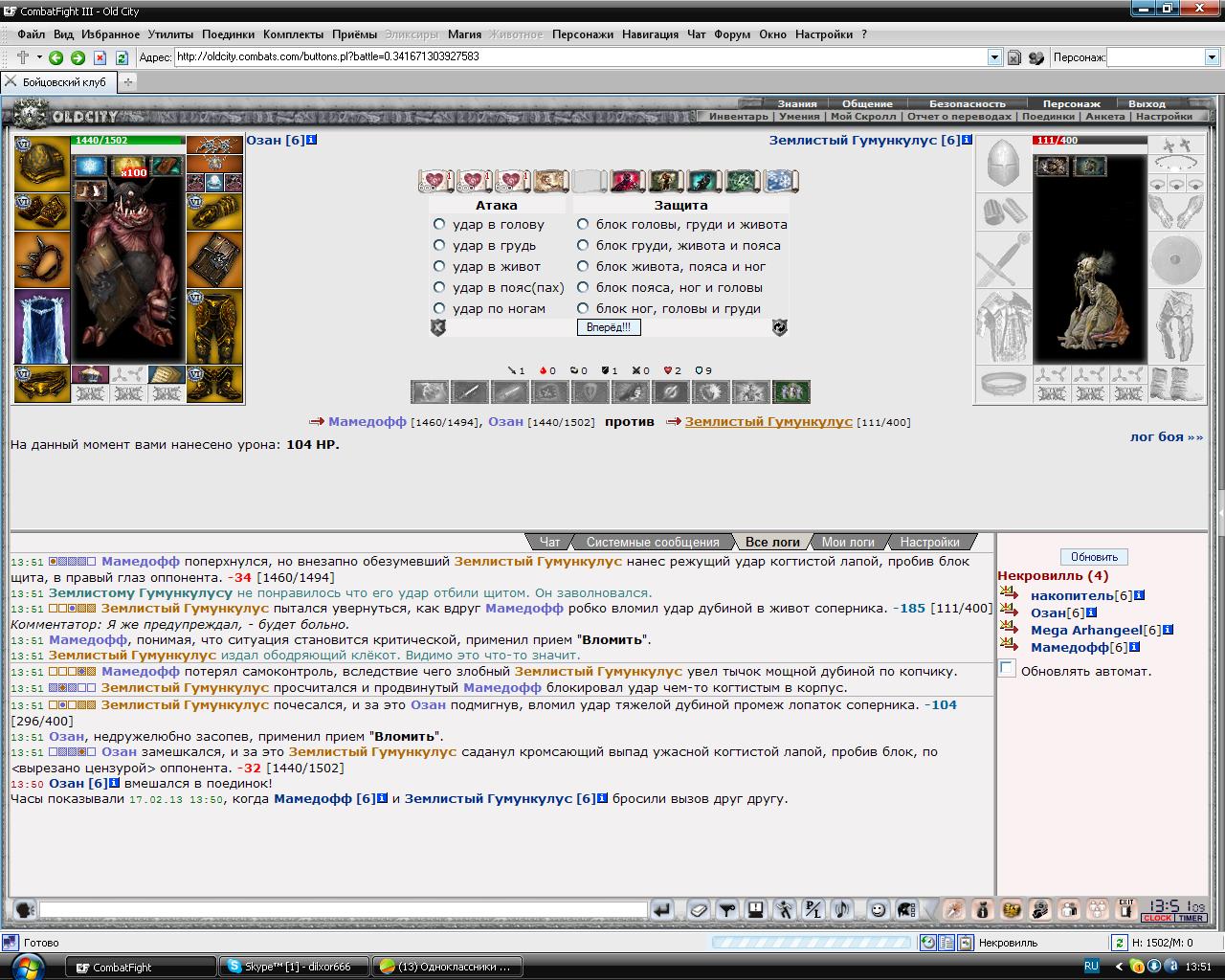Expand the cross icon dropdown arrow in toolbar
Screen dimensions: 1225x980
pos(39,57)
